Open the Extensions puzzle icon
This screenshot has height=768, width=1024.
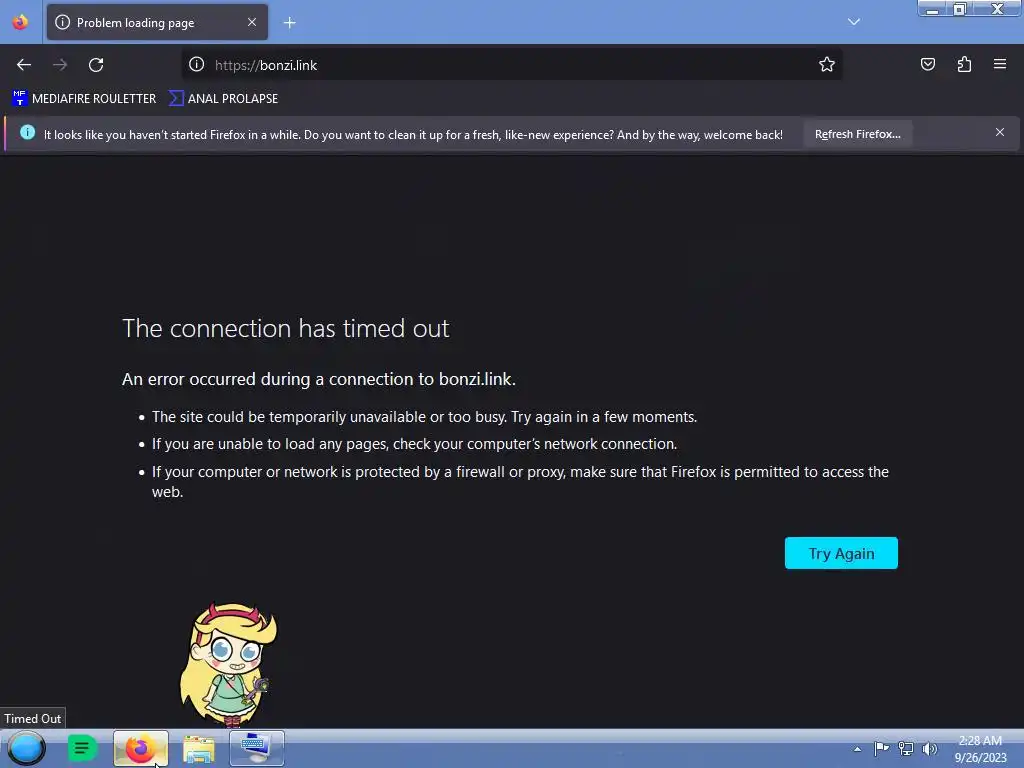(964, 64)
